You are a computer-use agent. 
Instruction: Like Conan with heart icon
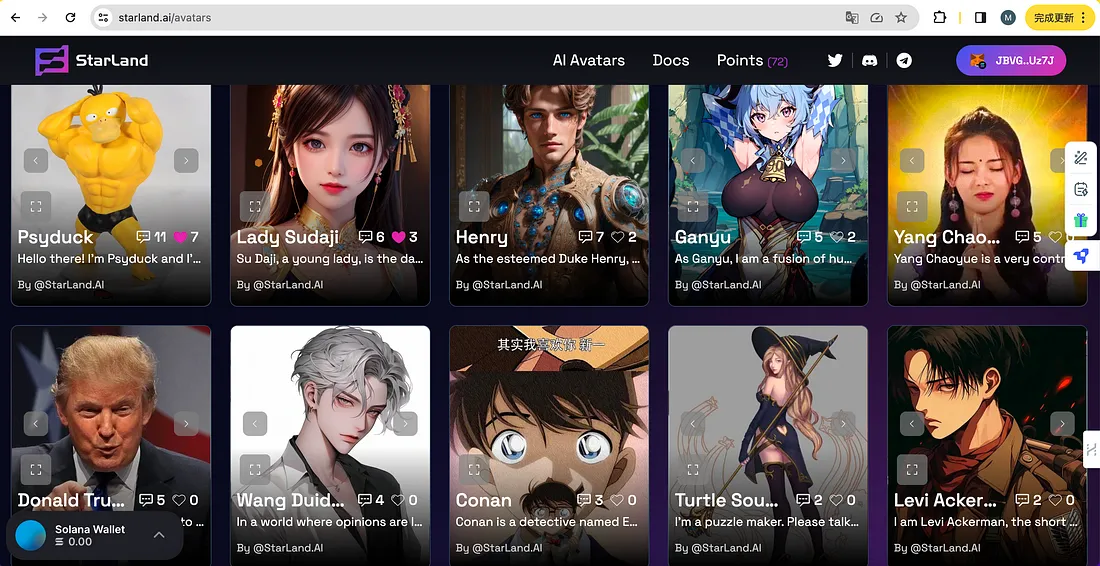(x=617, y=500)
